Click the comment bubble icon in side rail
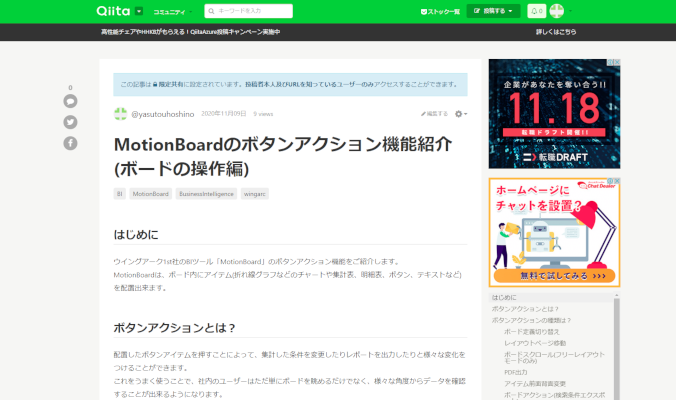Screen dimensions: 676x400 pos(70,101)
